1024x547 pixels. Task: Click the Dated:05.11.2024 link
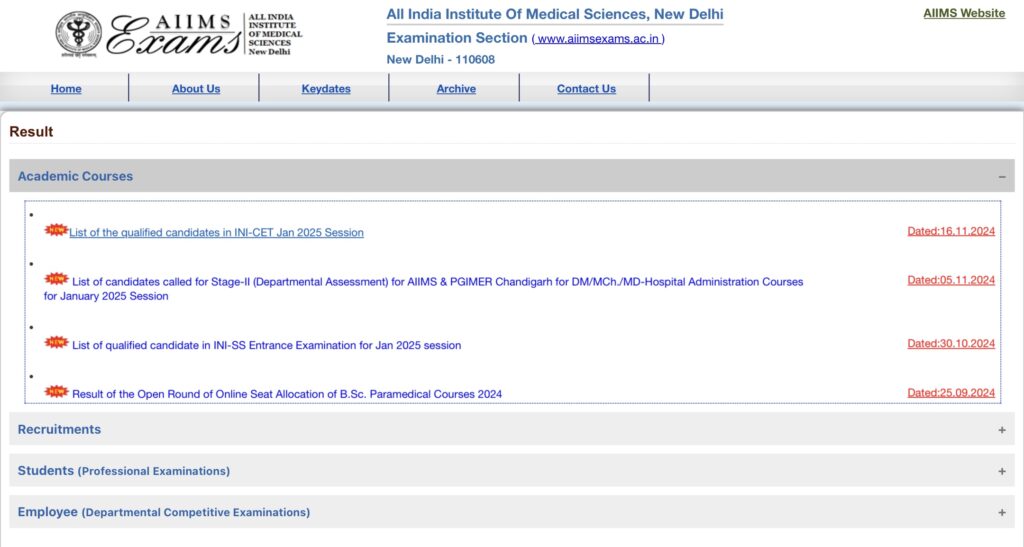[x=951, y=280]
